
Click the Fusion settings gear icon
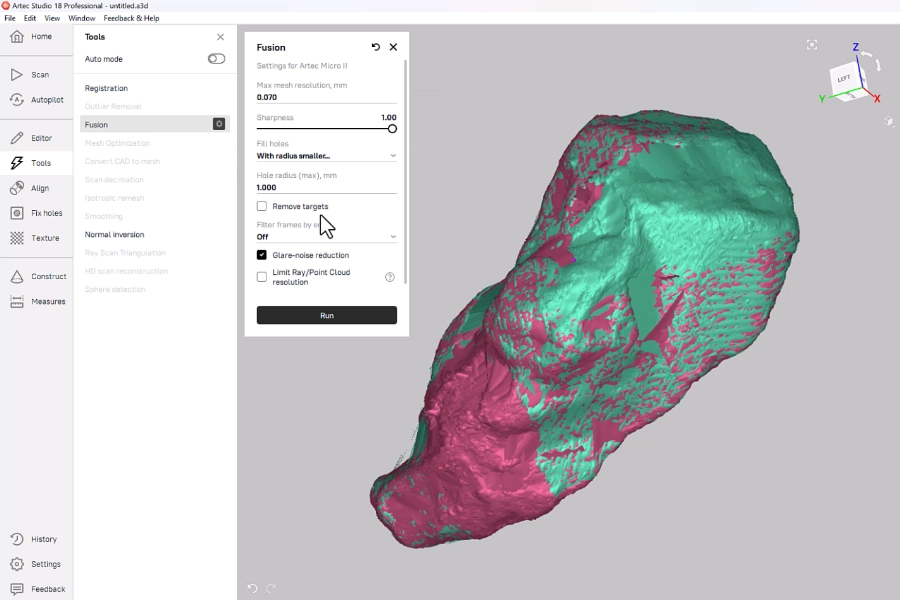(x=219, y=124)
